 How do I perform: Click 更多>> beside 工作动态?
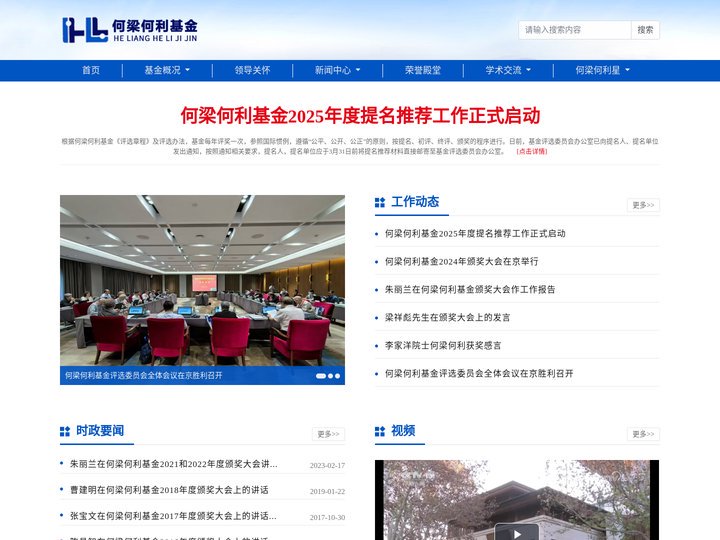(x=643, y=205)
